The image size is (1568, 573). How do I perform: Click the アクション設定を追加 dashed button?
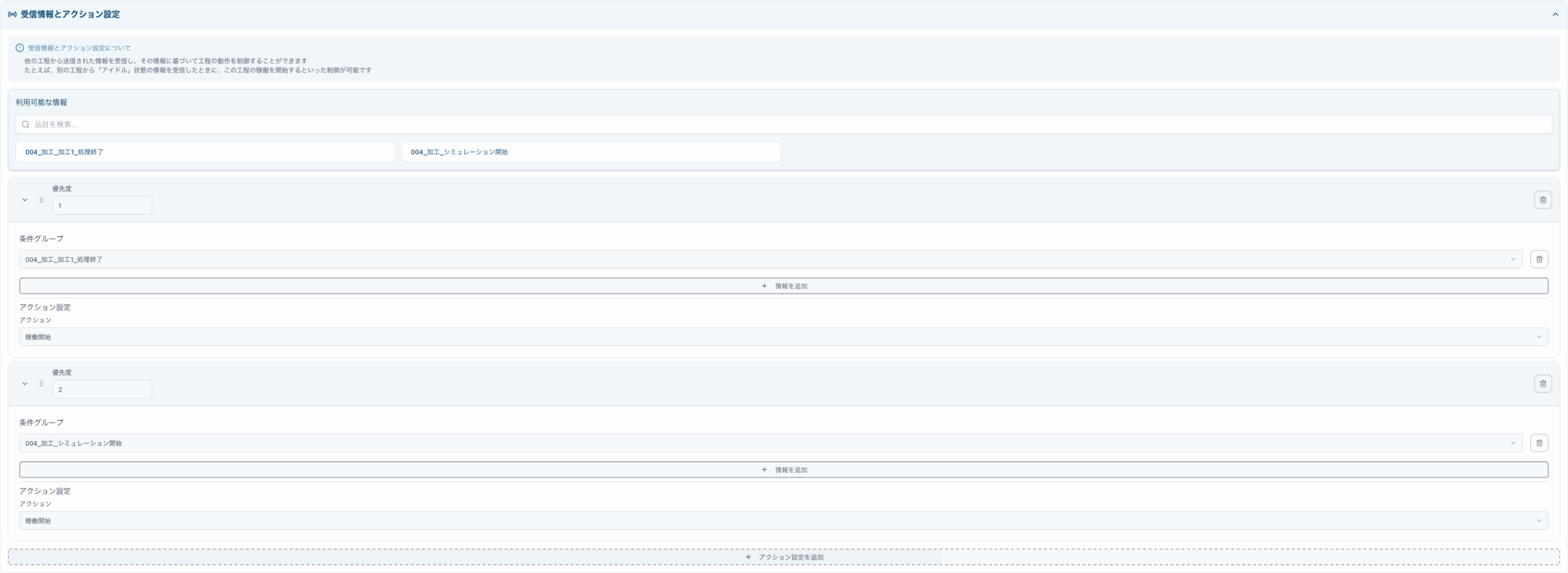pyautogui.click(x=783, y=557)
